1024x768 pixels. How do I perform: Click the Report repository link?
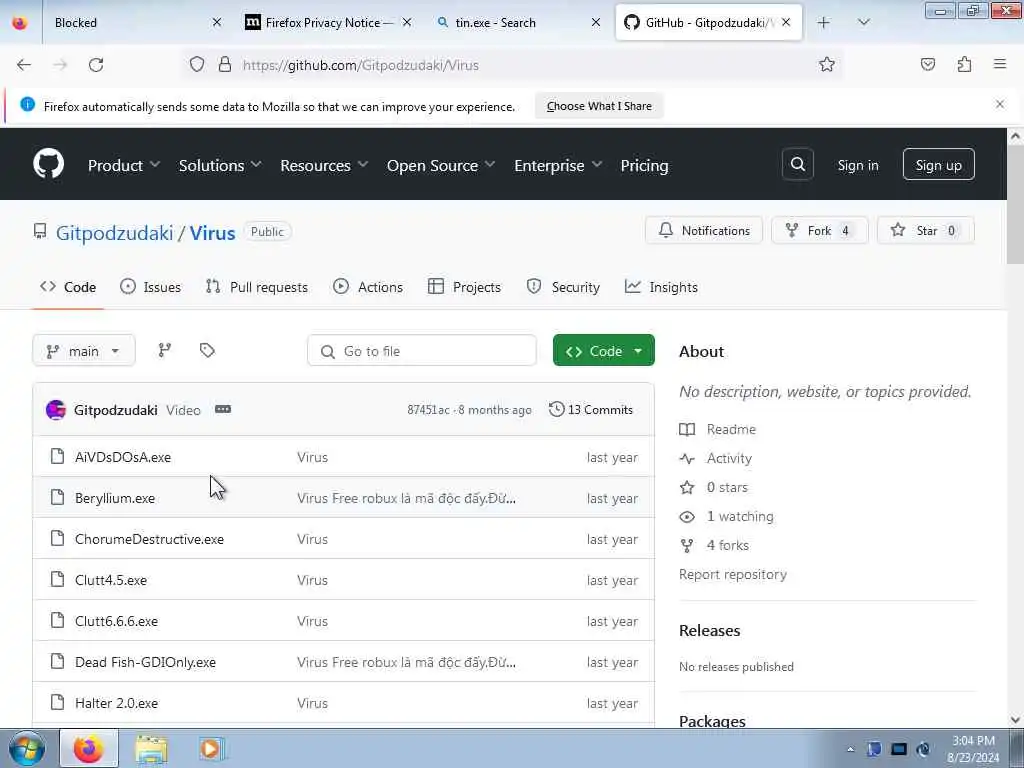733,575
